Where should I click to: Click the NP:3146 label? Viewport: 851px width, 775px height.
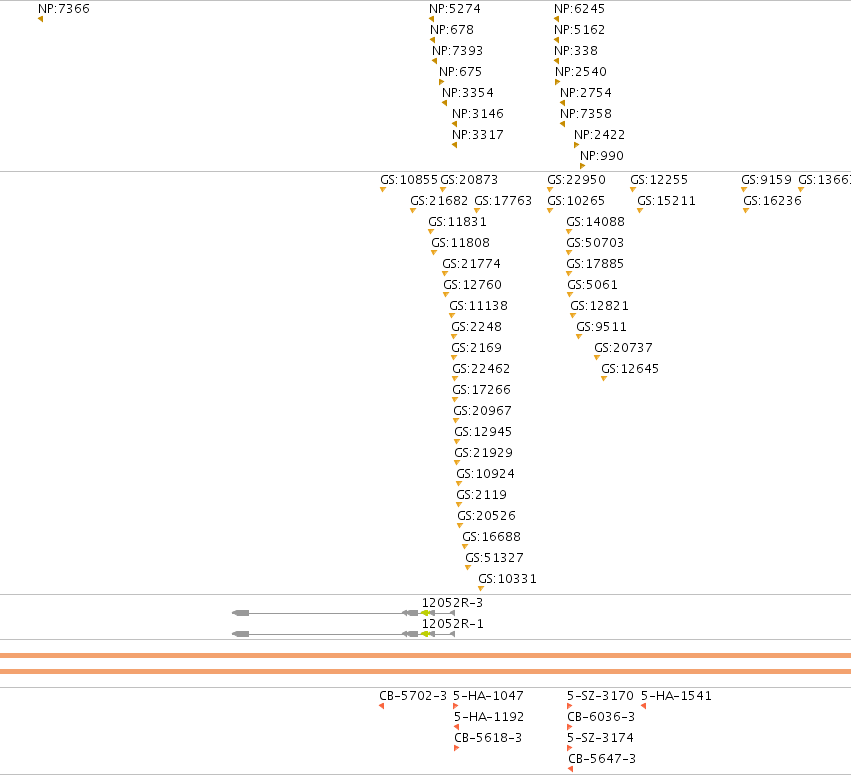point(478,114)
